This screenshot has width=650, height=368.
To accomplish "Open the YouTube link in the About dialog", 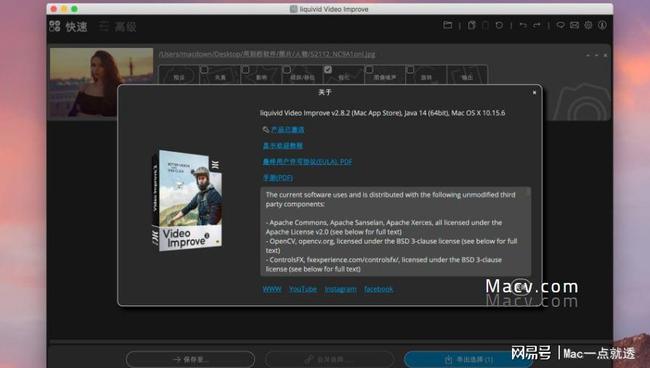I will (303, 289).
